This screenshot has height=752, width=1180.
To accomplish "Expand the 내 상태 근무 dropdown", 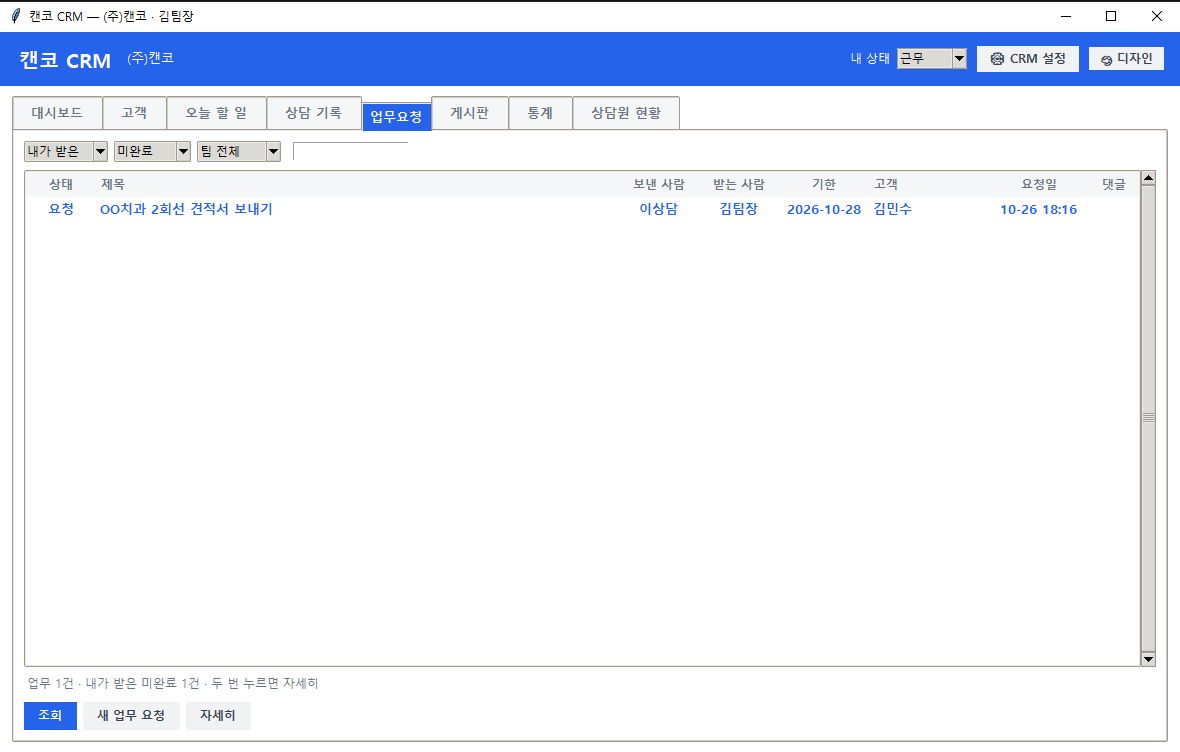I will (959, 59).
